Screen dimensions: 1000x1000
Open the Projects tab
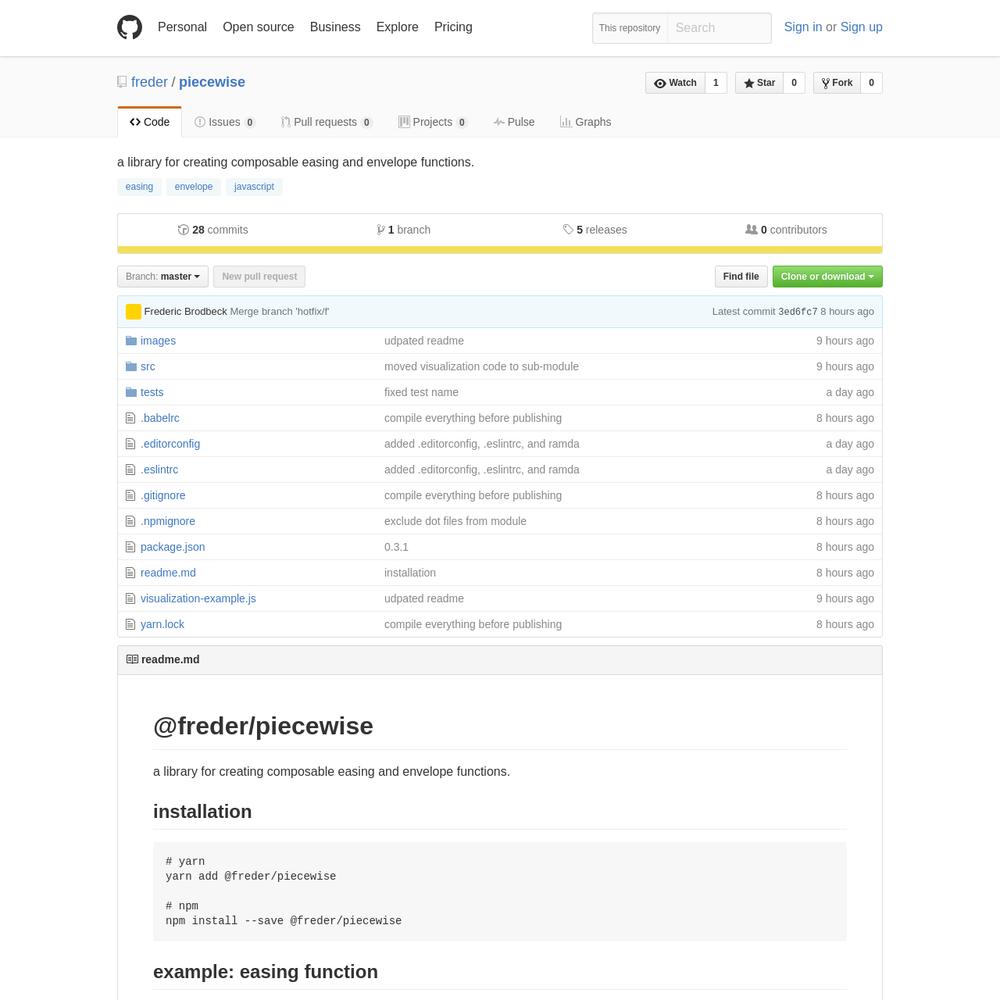pyautogui.click(x=433, y=122)
